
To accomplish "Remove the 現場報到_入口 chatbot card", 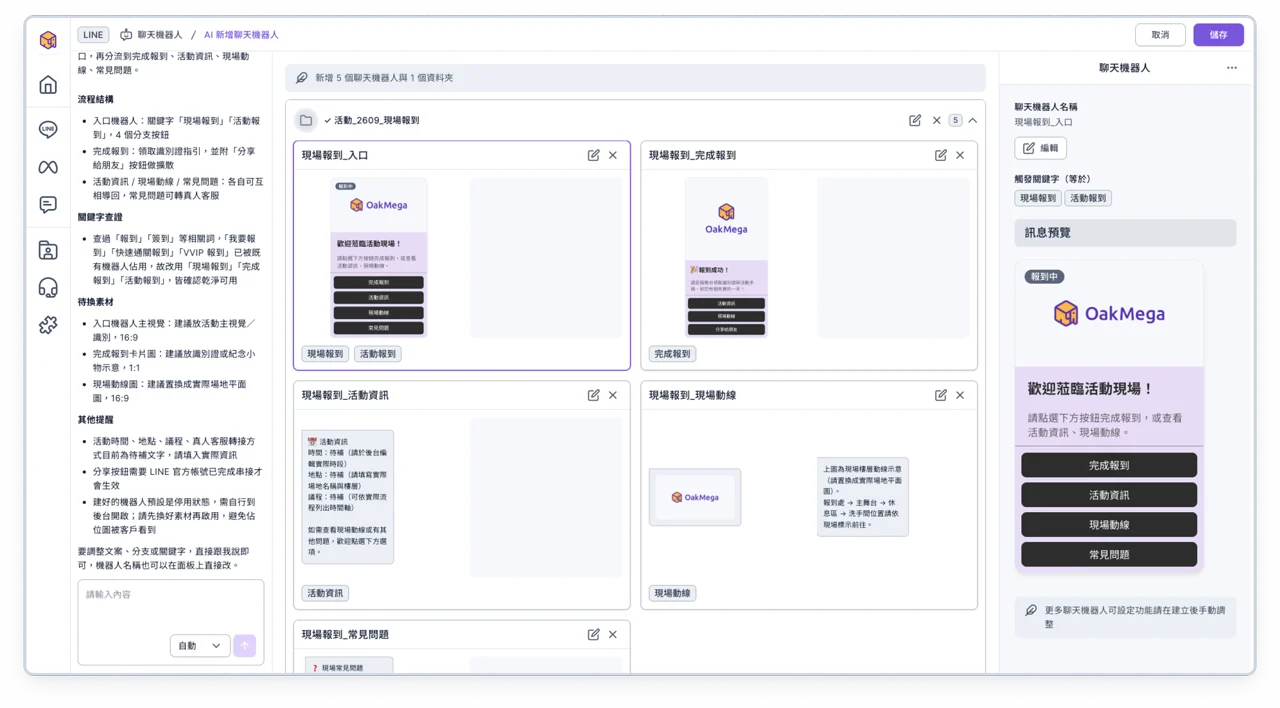I will tap(613, 155).
